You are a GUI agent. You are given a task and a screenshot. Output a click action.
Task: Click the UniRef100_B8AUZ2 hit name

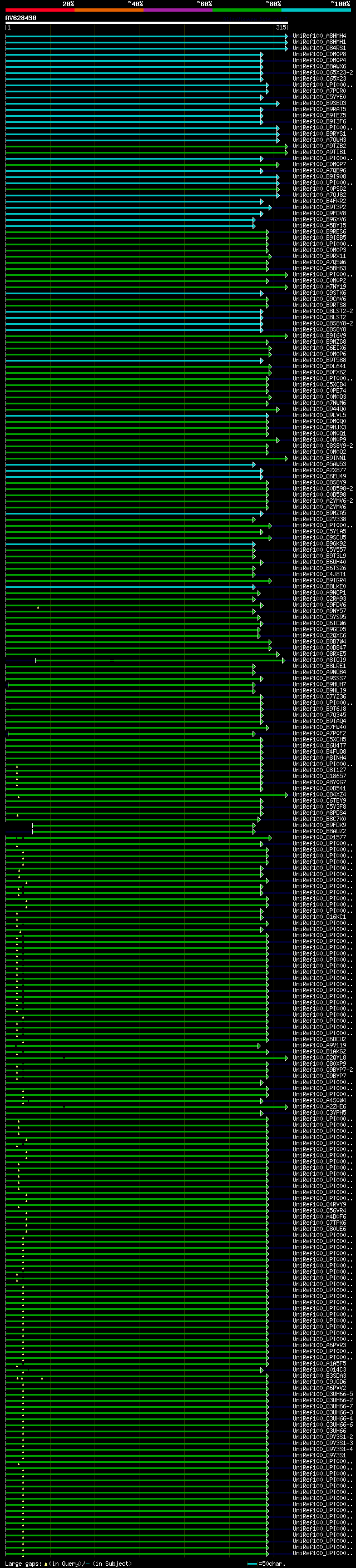pyautogui.click(x=319, y=831)
